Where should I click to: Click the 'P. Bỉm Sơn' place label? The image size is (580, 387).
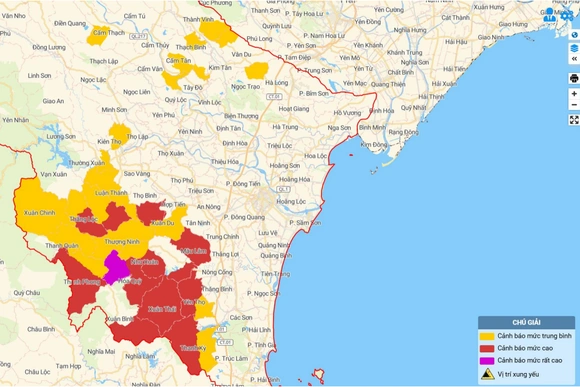pos(314,94)
